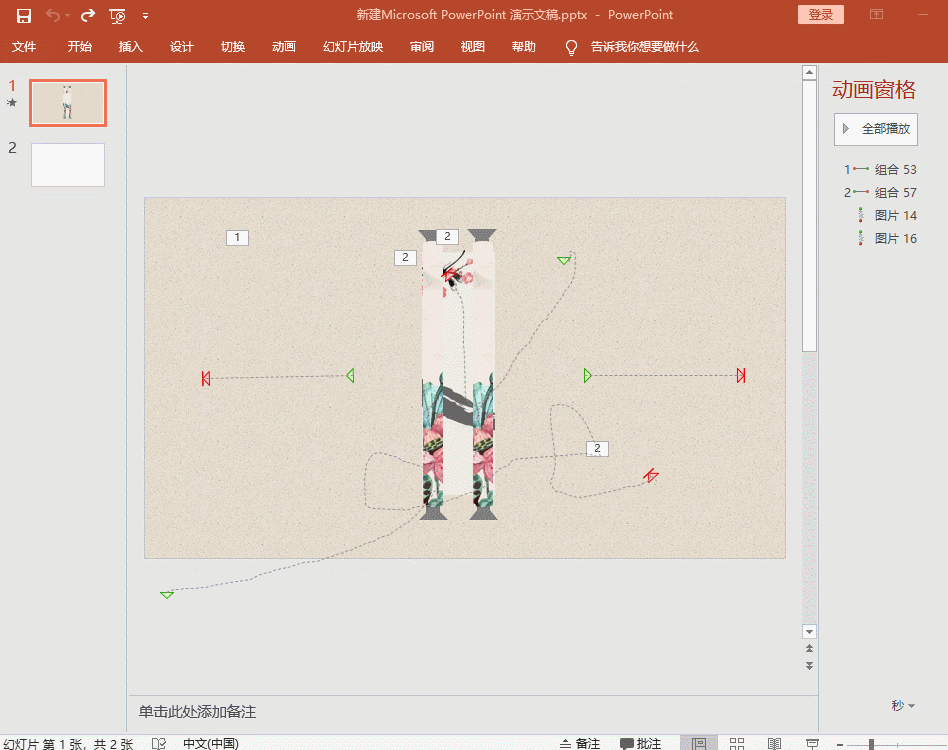Click zoom out minus button
This screenshot has height=750, width=948.
[x=840, y=745]
